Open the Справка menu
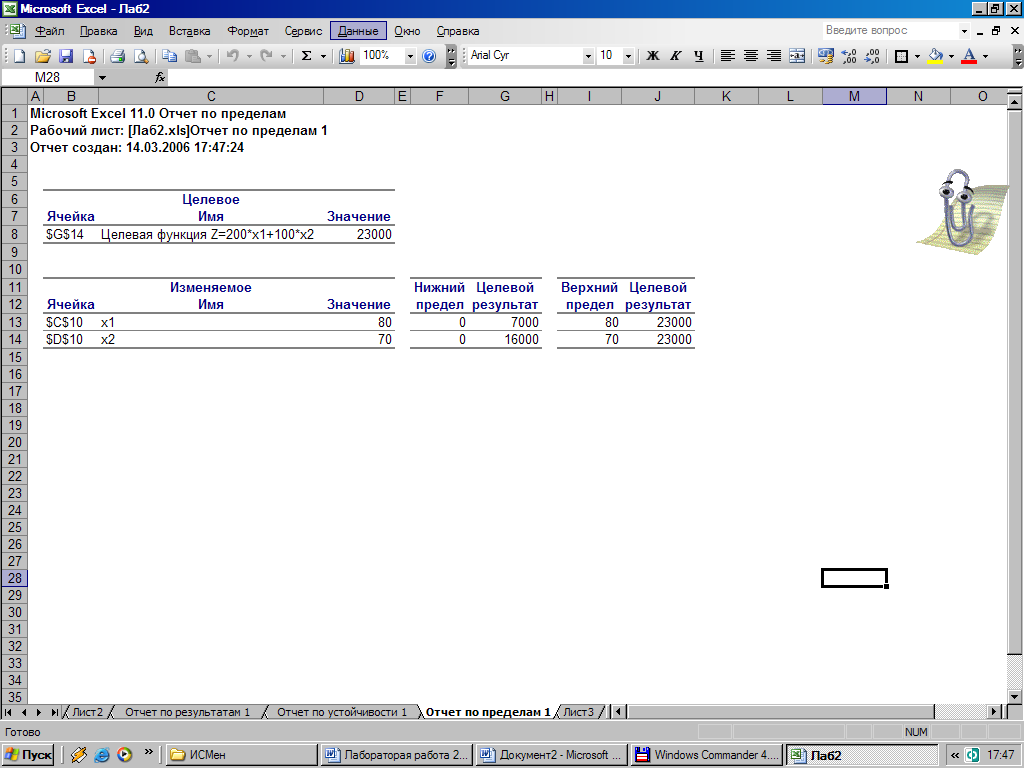The height and width of the screenshot is (768, 1024). [x=458, y=31]
